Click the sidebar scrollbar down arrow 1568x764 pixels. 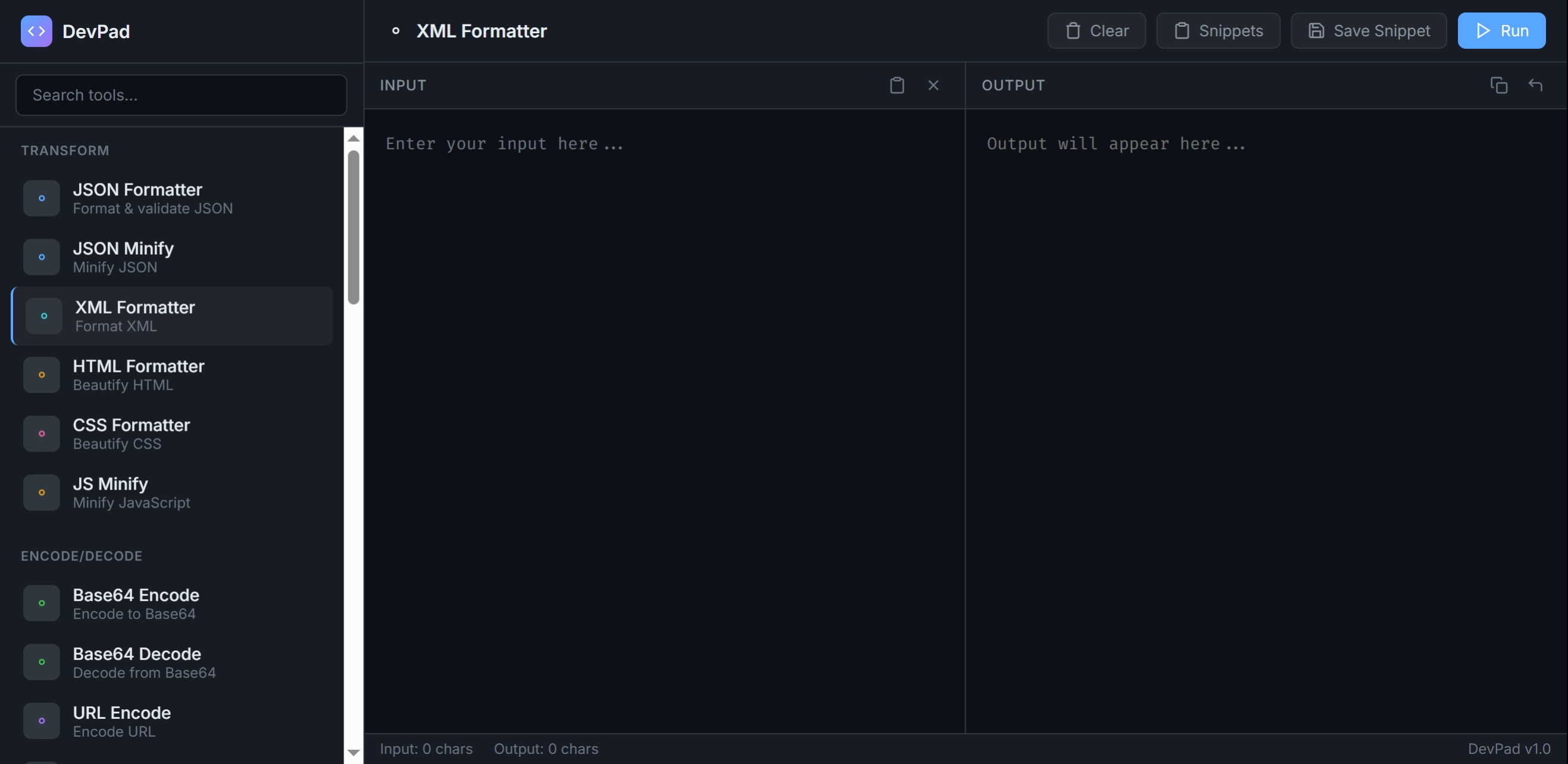tap(353, 753)
